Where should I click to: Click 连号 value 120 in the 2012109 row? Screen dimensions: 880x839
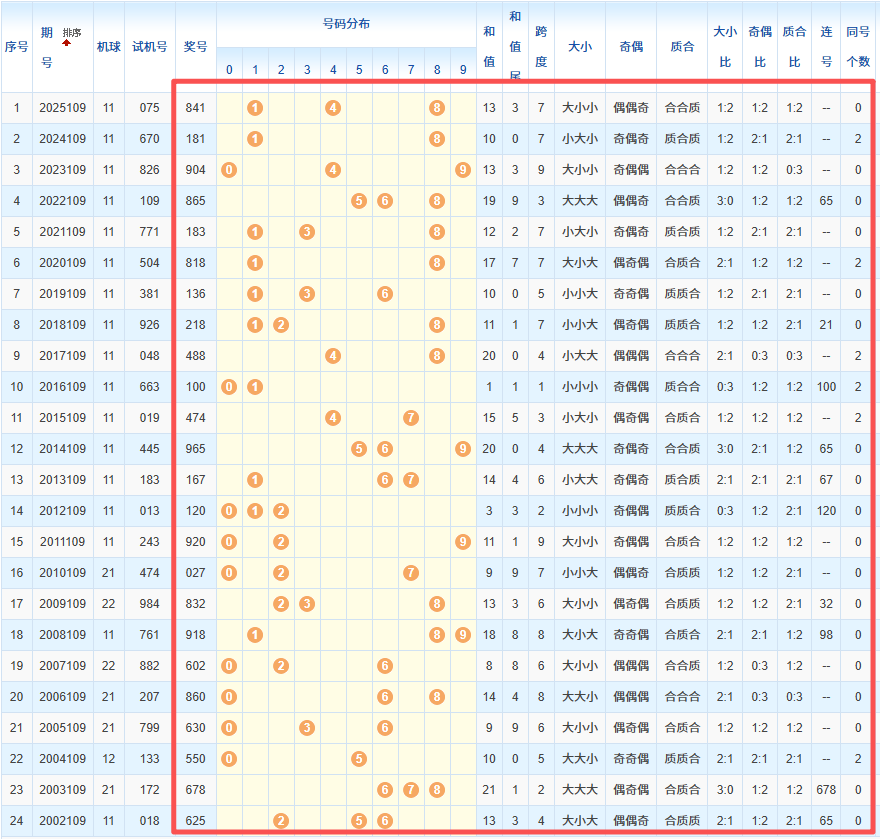pyautogui.click(x=826, y=510)
